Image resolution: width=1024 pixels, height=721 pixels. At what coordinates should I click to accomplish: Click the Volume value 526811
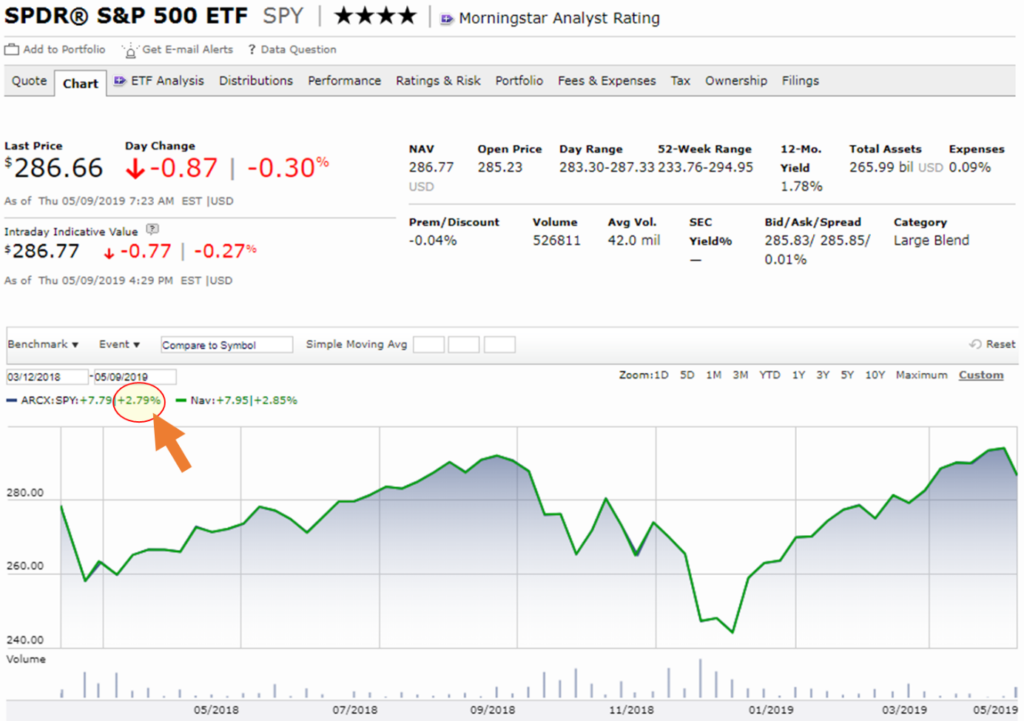(x=556, y=240)
